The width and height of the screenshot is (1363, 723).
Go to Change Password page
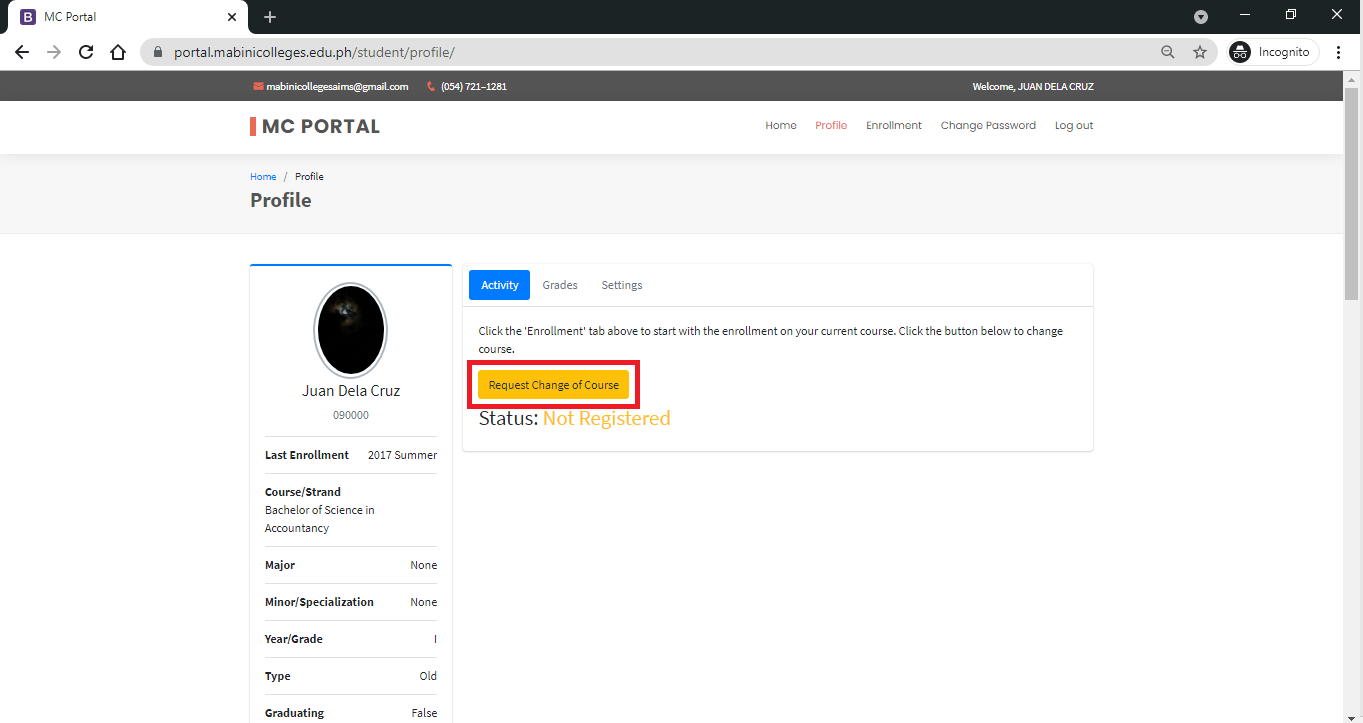[x=987, y=126]
